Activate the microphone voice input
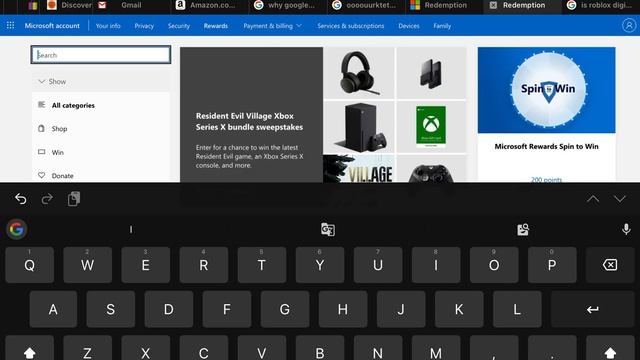Viewport: 640px width, 360px height. (626, 229)
